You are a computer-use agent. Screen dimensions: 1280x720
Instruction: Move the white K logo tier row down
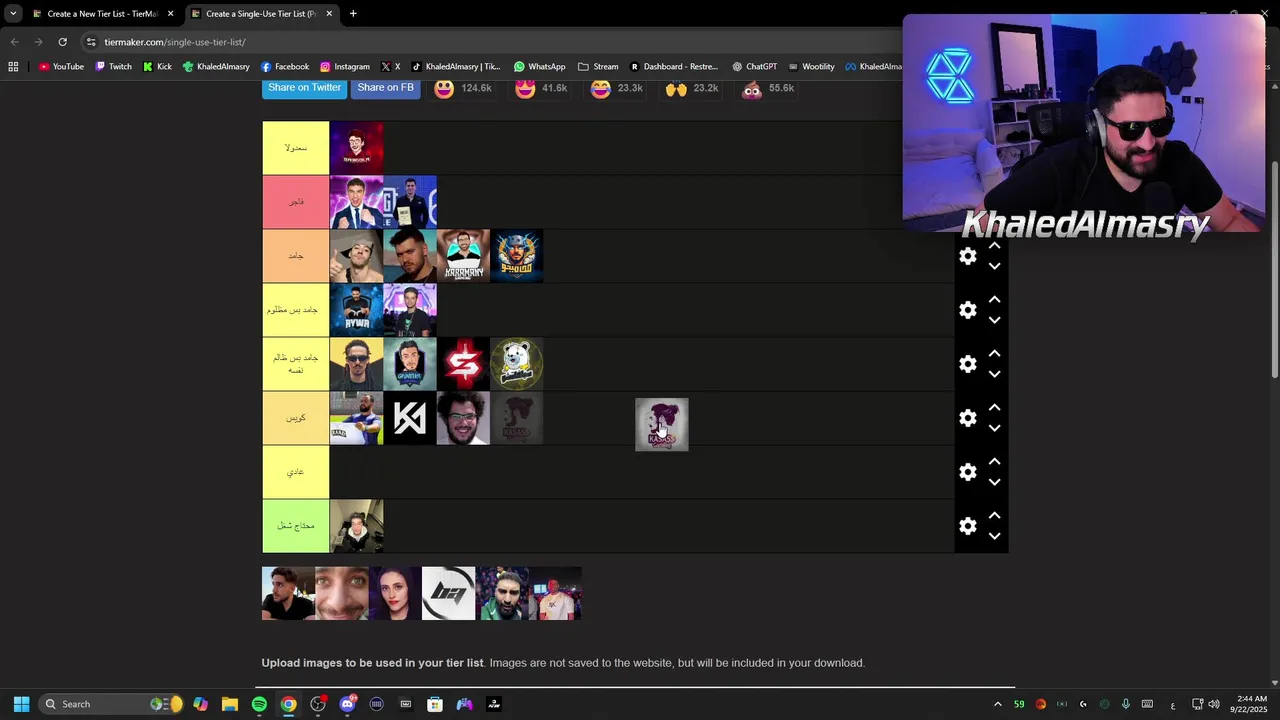[994, 428]
